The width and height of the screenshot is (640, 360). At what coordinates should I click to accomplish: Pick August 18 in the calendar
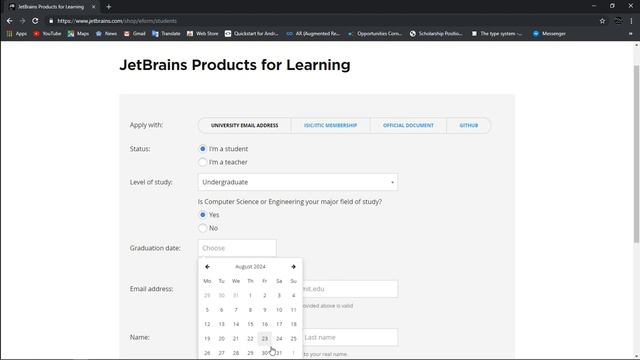pyautogui.click(x=293, y=324)
